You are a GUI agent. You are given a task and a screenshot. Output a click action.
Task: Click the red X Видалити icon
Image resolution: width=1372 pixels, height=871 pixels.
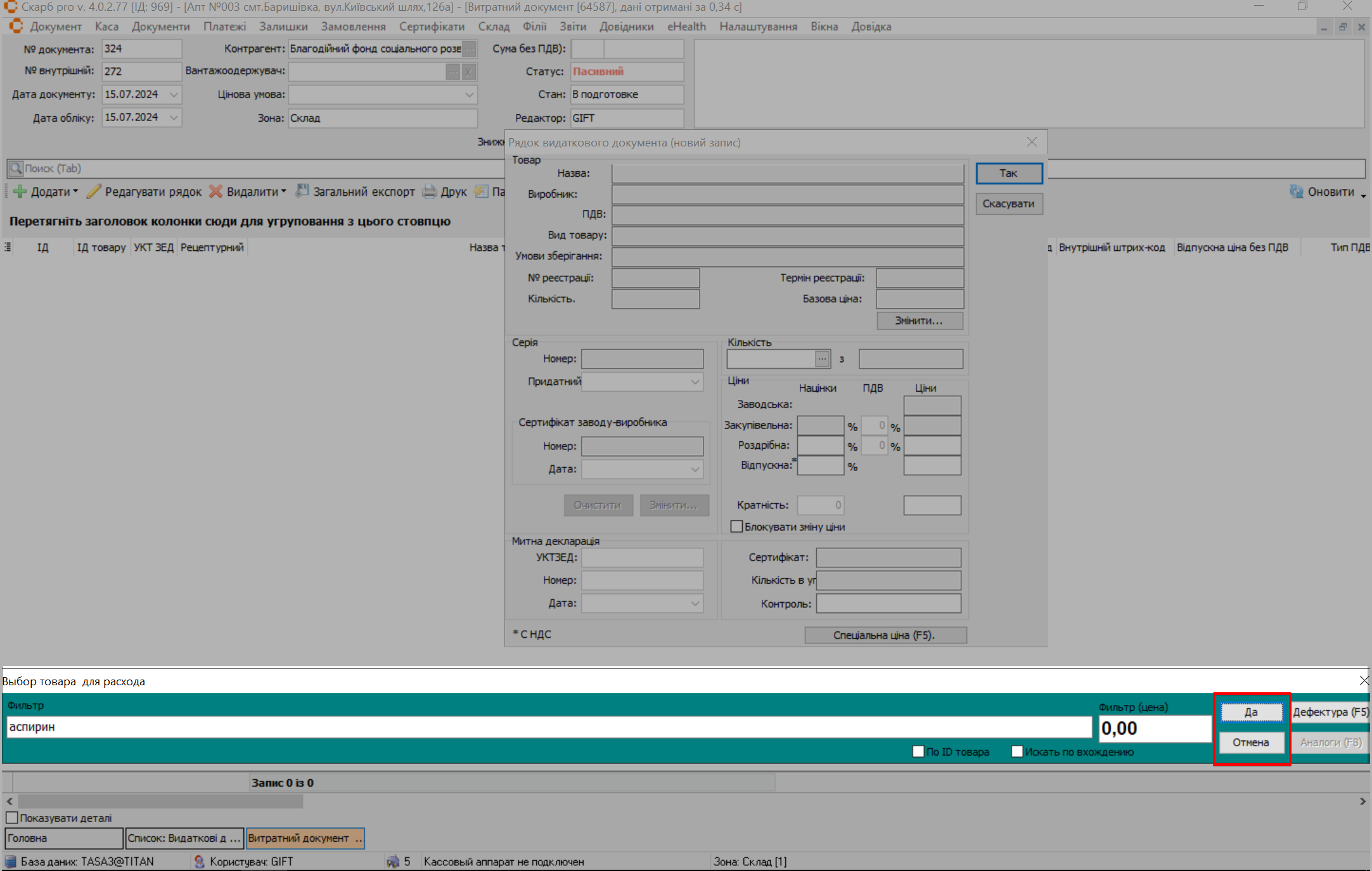pos(216,191)
